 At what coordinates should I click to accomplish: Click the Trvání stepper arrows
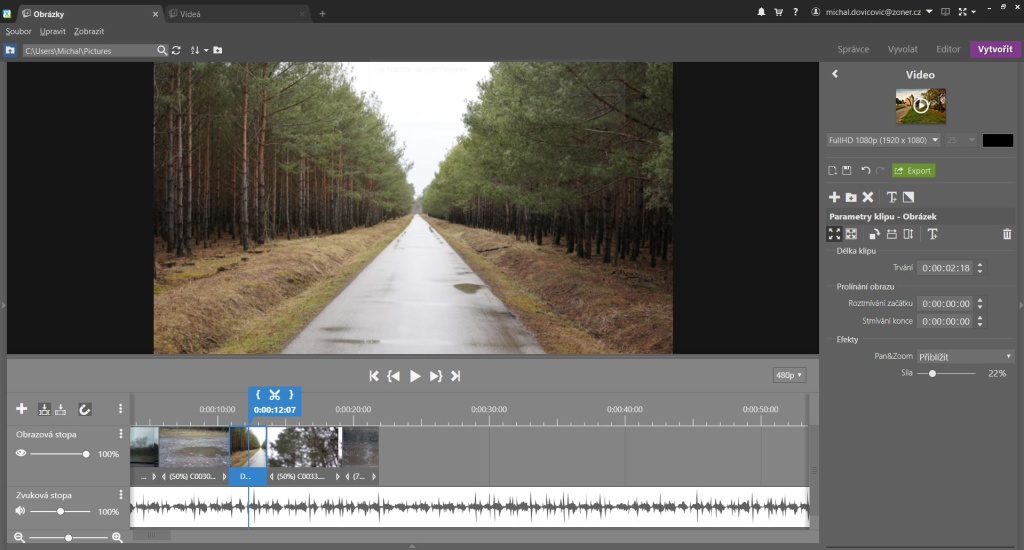(x=980, y=268)
